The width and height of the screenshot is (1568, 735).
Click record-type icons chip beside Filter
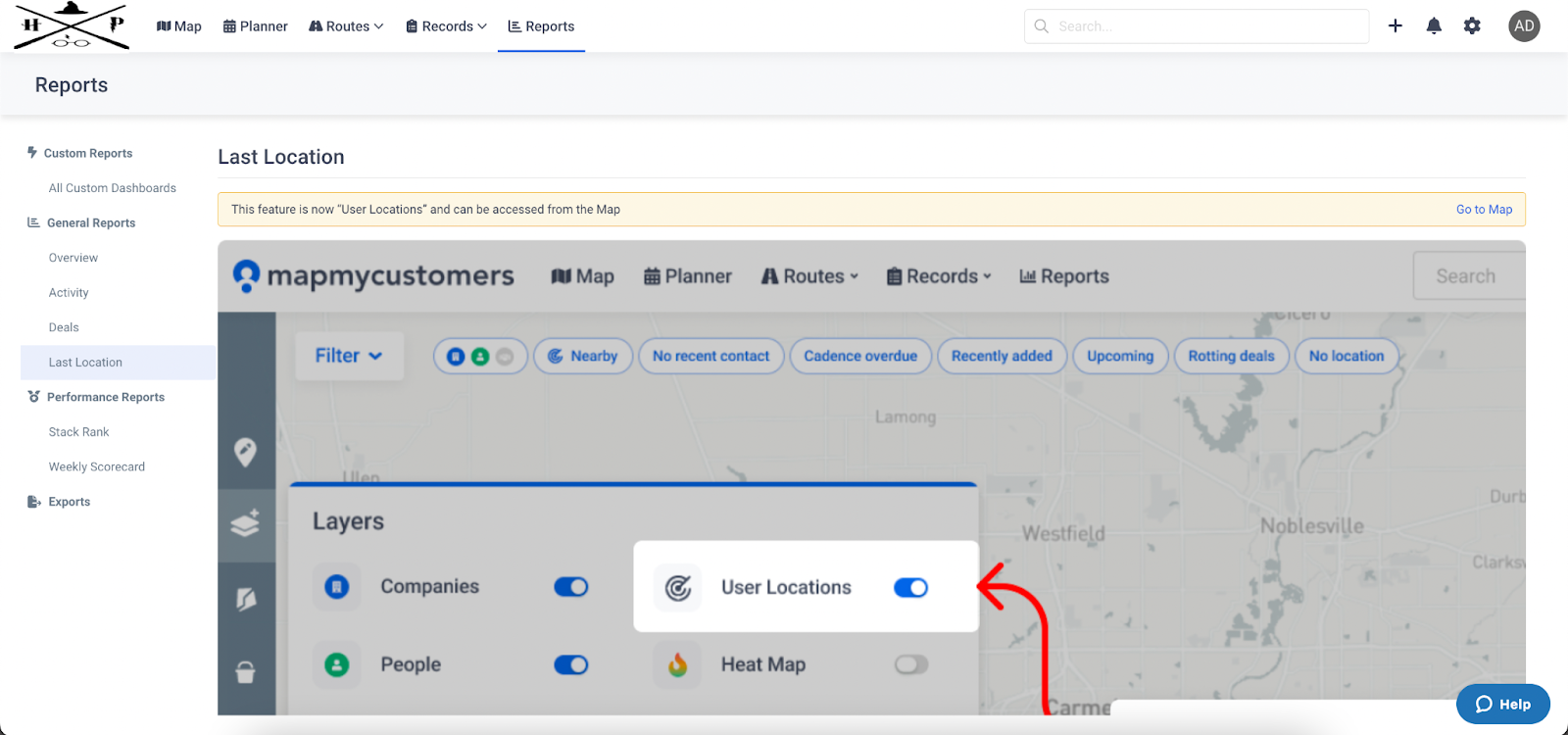[480, 356]
